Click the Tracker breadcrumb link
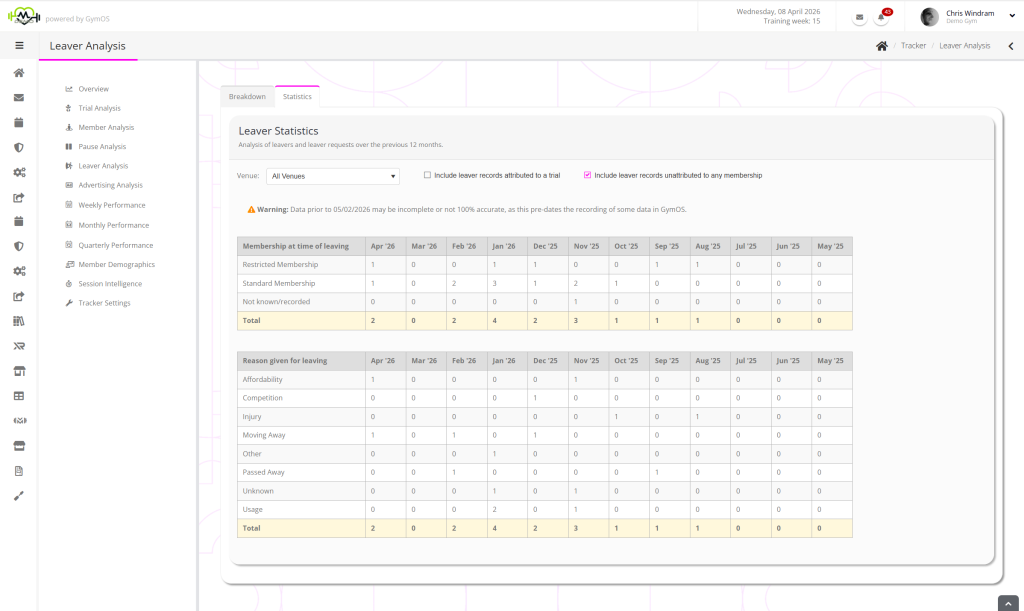1024x611 pixels. (x=913, y=46)
